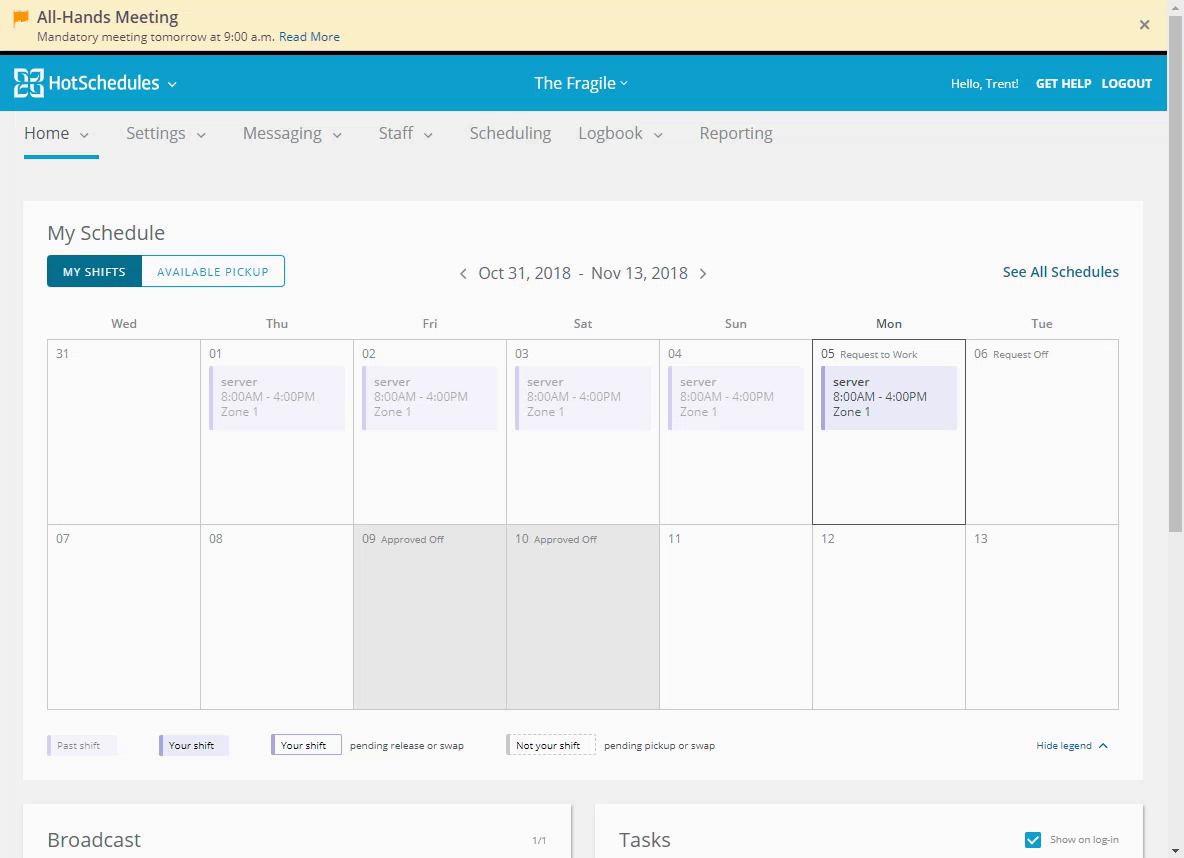Select Monday 05 server shift
This screenshot has width=1184, height=858.
tap(888, 397)
